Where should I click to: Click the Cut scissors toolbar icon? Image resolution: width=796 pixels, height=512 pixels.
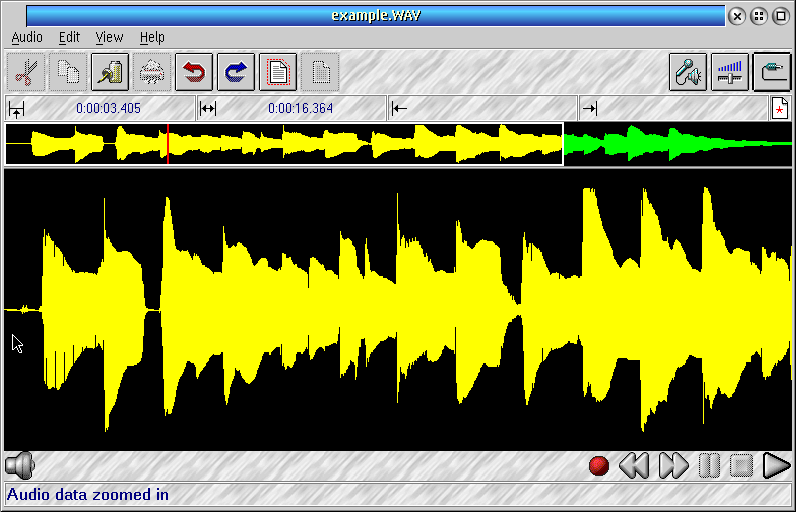pos(26,72)
